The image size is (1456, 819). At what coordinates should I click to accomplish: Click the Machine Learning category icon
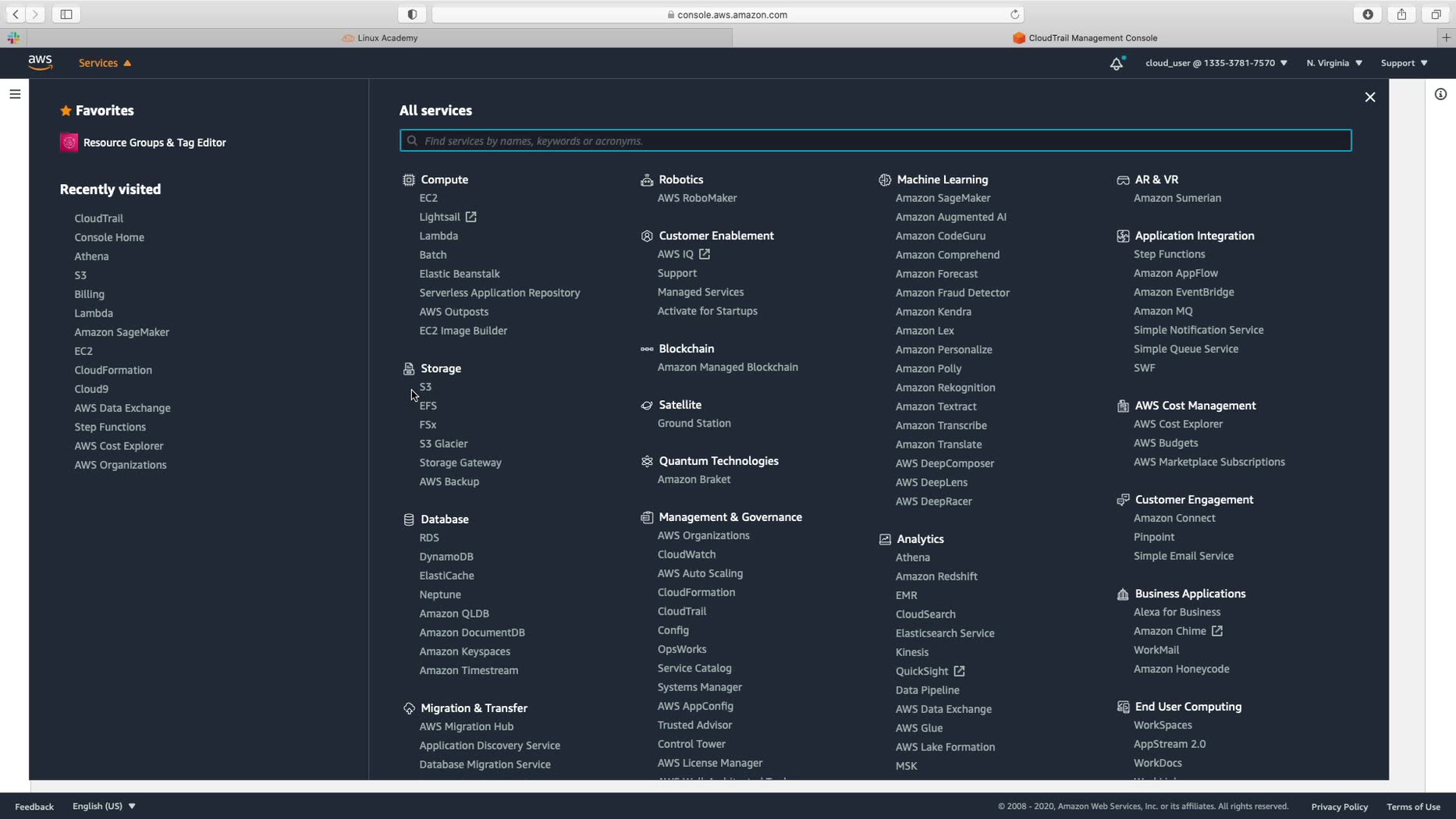[885, 179]
